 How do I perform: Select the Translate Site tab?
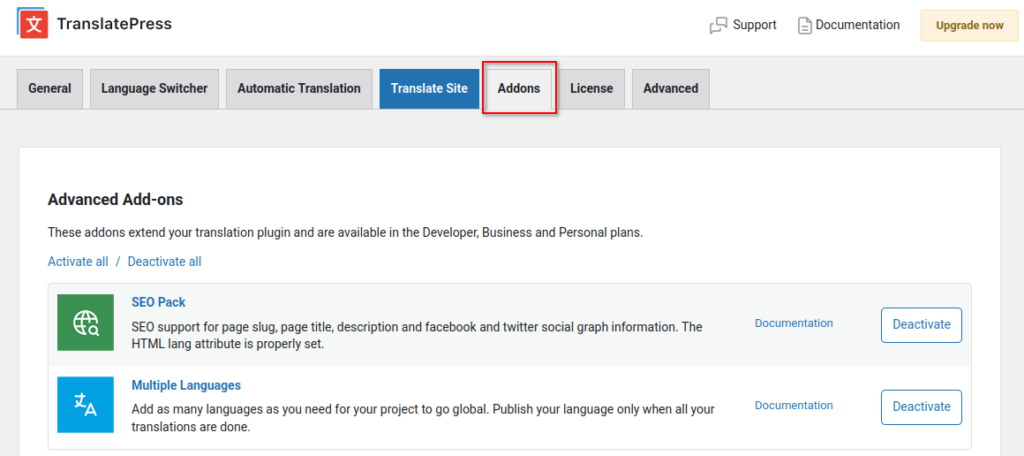[x=429, y=88]
